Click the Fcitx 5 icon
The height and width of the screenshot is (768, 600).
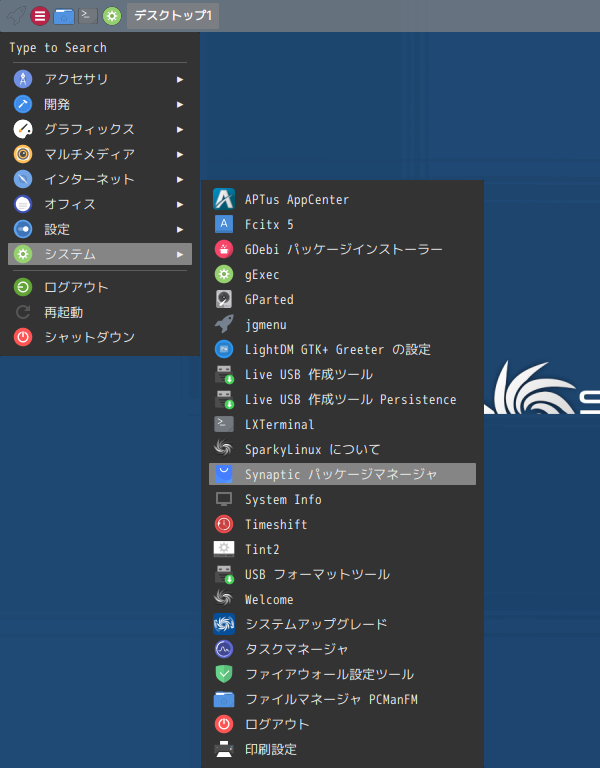click(x=224, y=224)
